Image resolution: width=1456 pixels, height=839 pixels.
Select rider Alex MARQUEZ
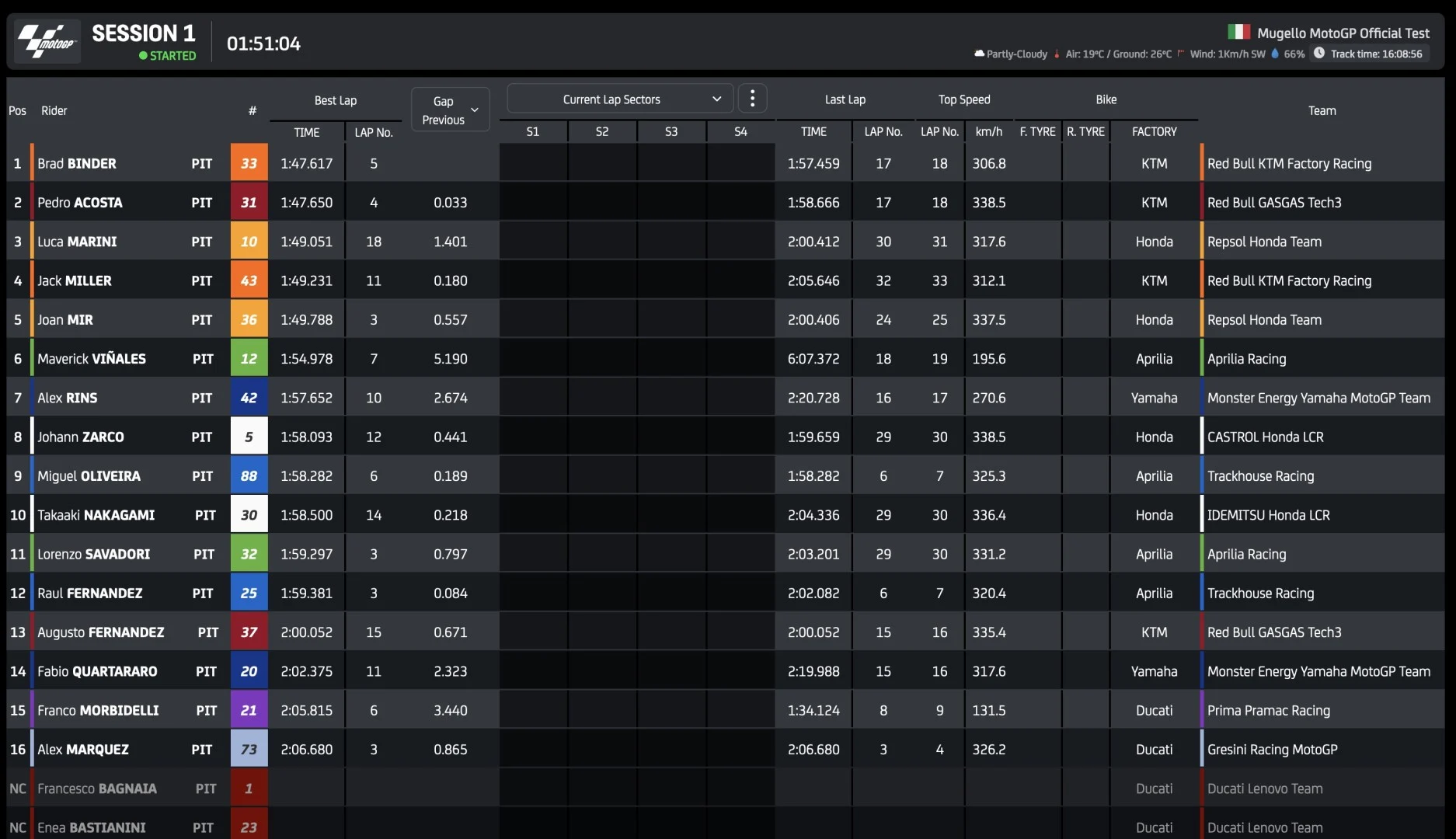coord(83,749)
